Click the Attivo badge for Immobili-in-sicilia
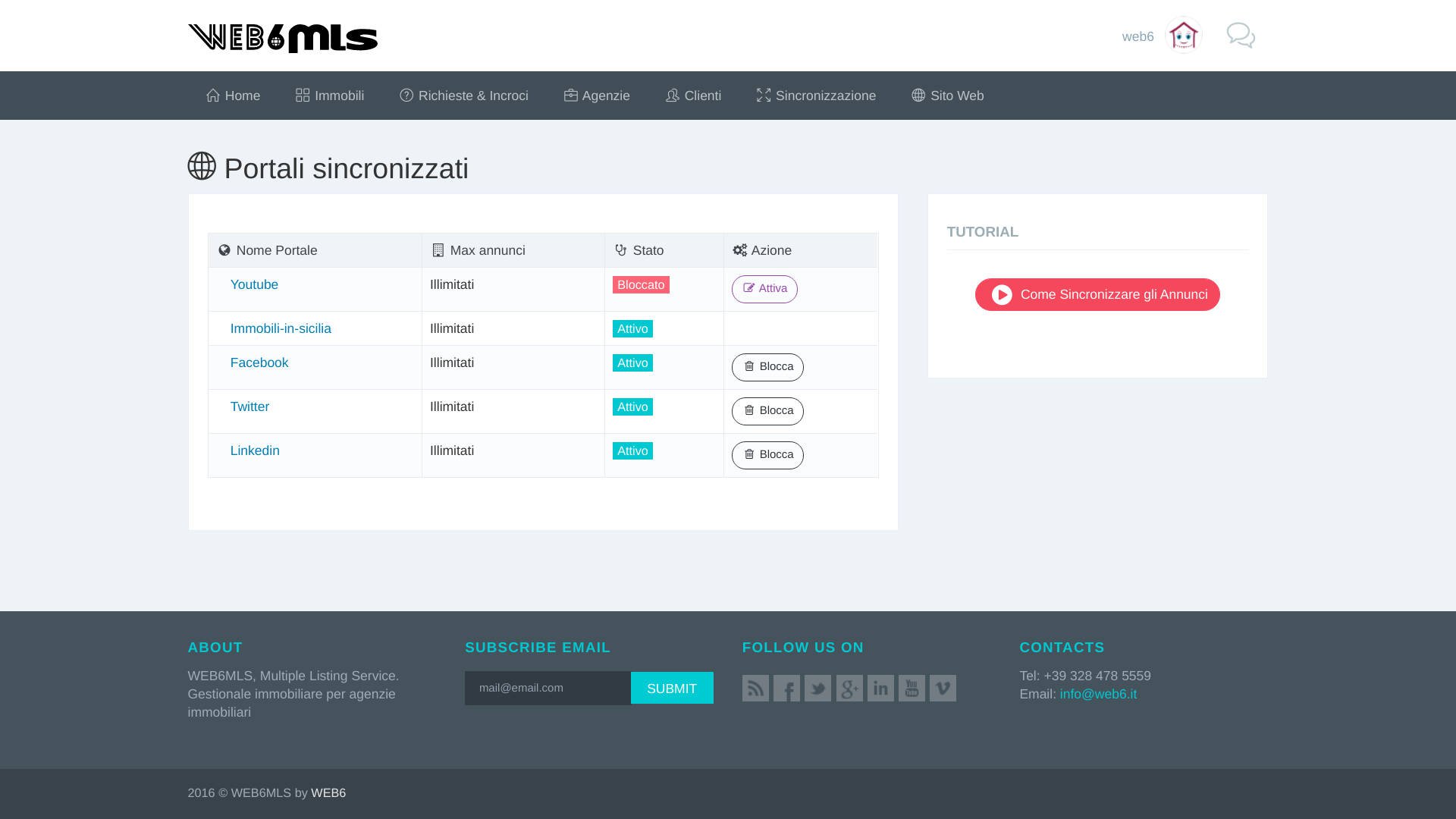 click(x=632, y=328)
